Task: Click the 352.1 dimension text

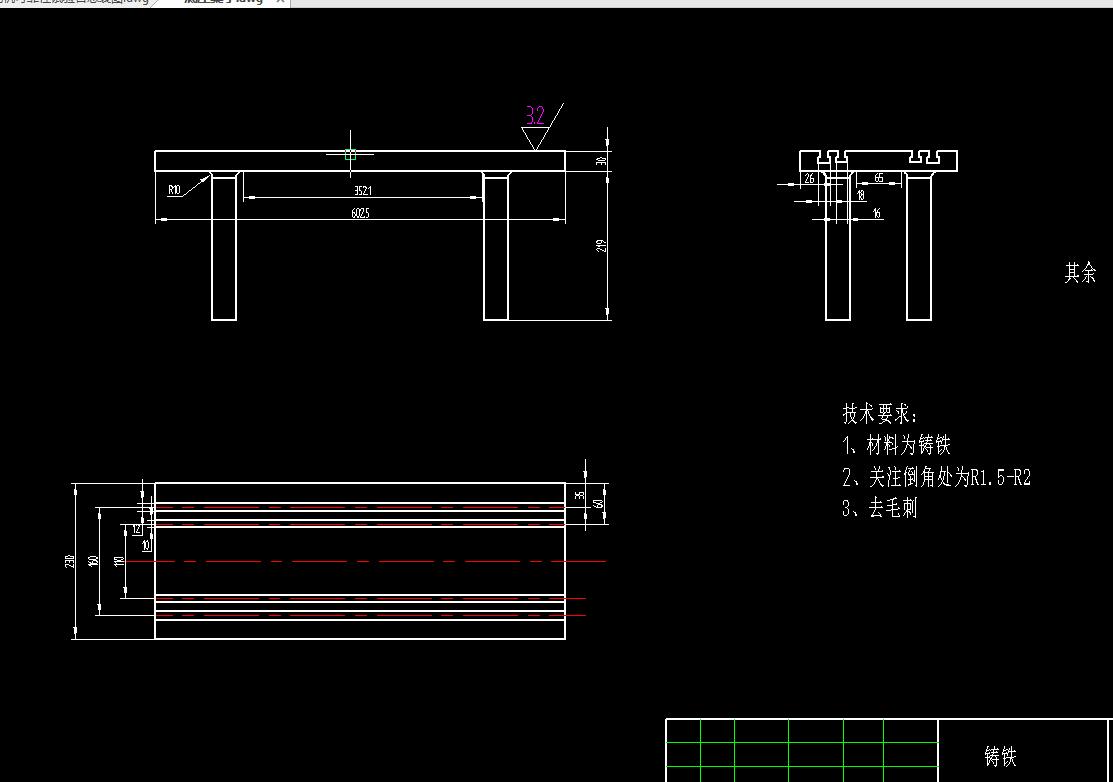Action: pyautogui.click(x=362, y=190)
